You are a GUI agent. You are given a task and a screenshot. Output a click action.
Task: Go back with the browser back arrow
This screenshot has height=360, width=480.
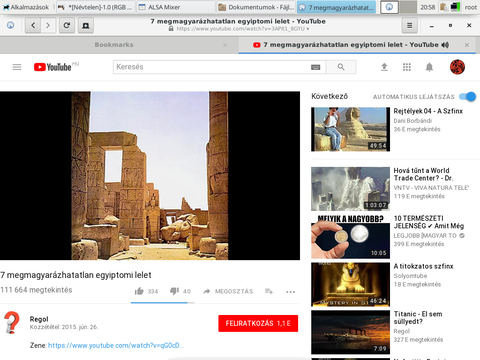[x=33, y=25]
